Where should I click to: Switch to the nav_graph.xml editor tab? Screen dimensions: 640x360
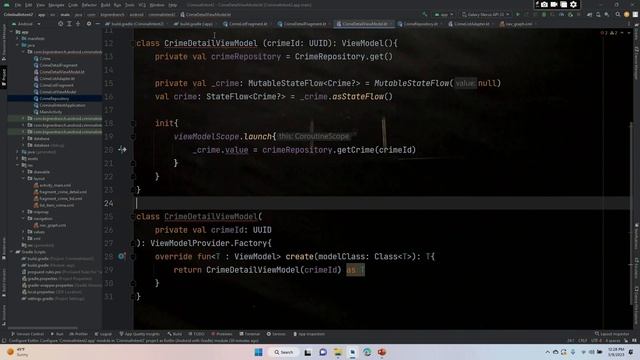[518, 24]
